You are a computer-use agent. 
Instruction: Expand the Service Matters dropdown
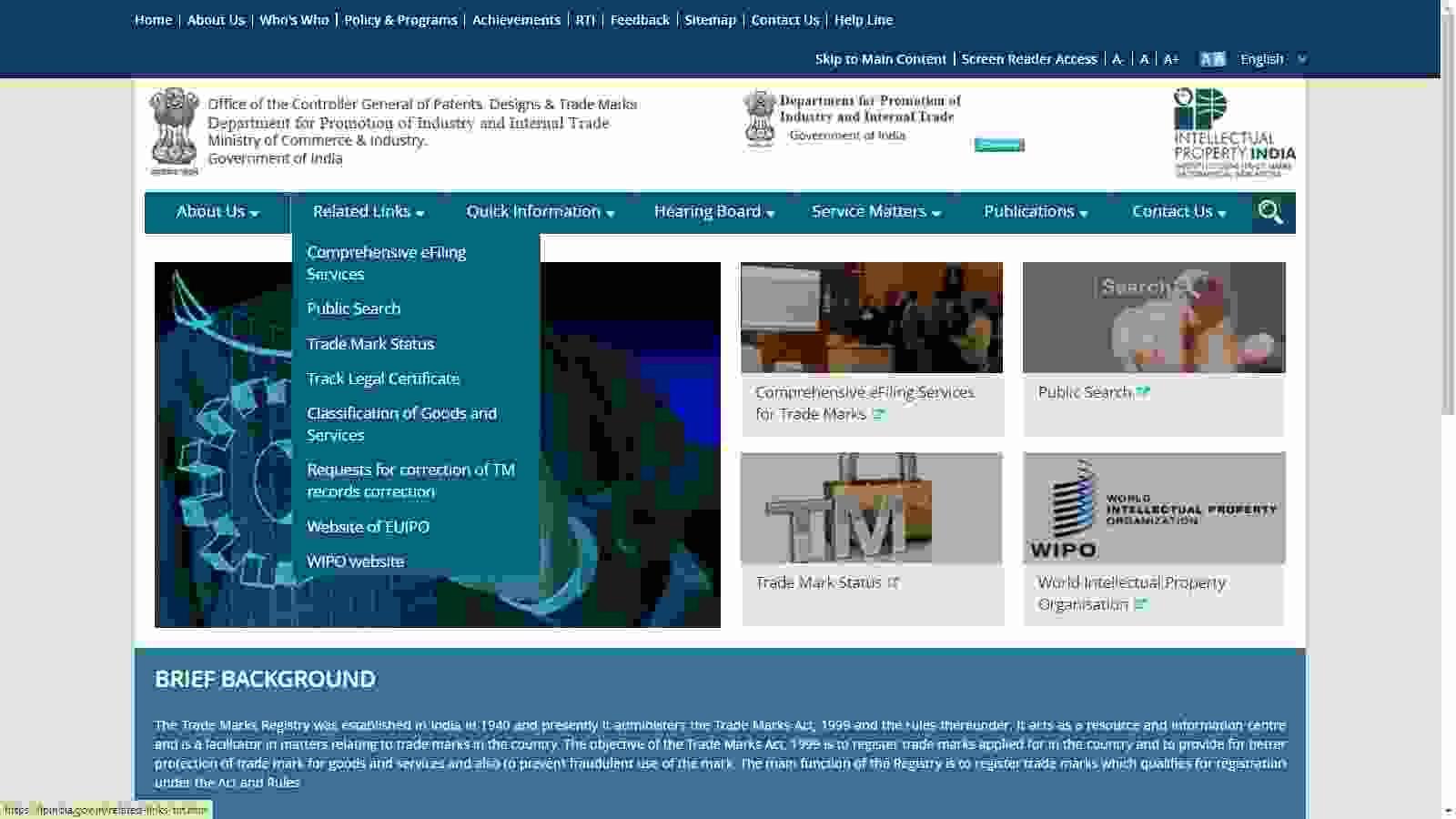875,212
